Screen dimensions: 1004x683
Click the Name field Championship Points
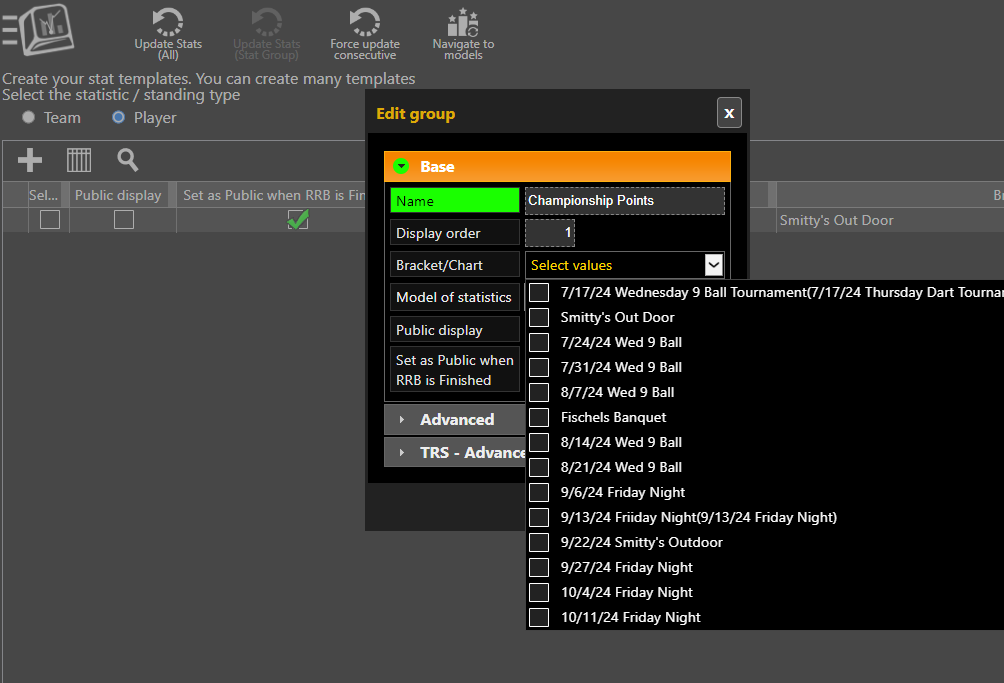click(x=624, y=200)
